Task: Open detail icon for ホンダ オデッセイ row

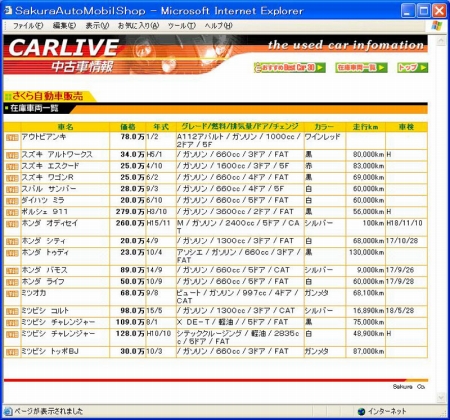Action: point(12,224)
